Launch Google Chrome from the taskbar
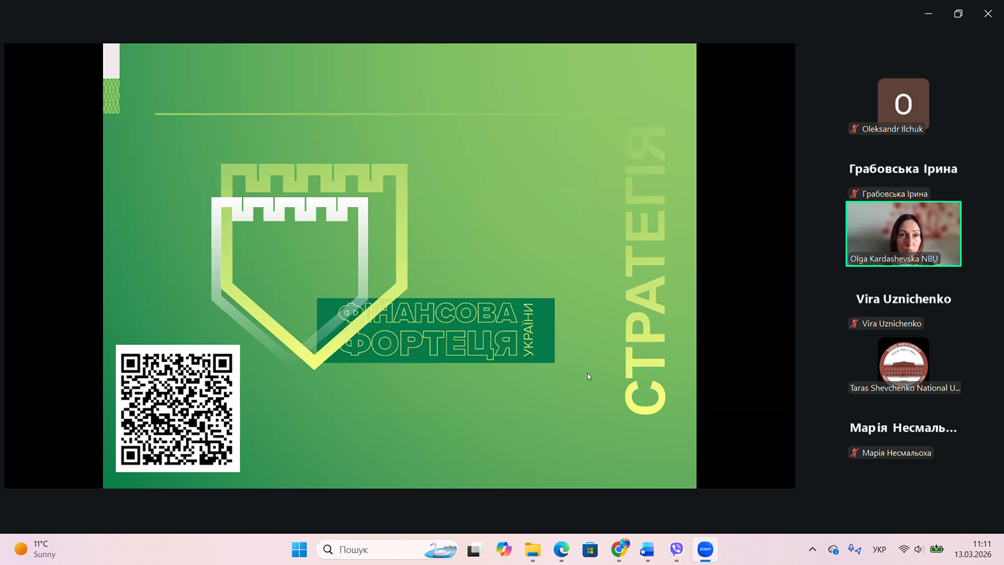This screenshot has height=565, width=1004. pyautogui.click(x=619, y=549)
